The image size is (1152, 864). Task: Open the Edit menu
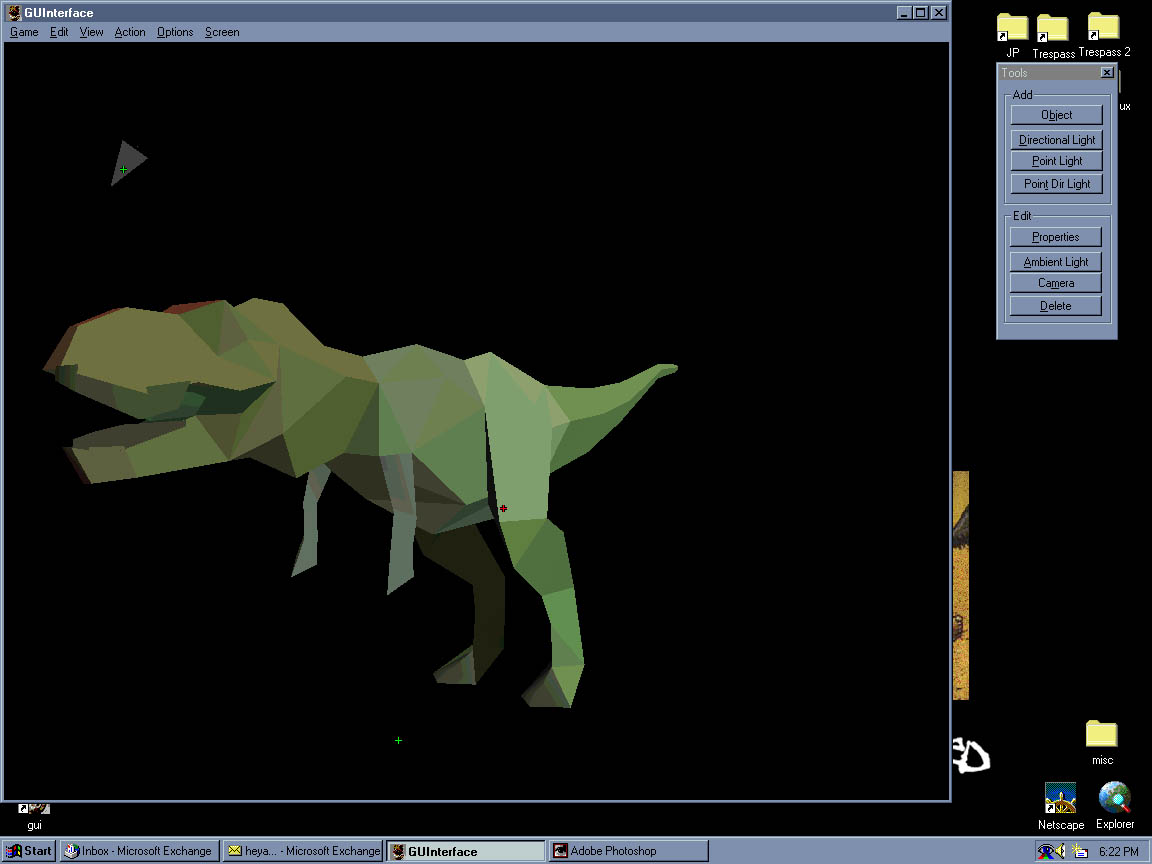[59, 32]
